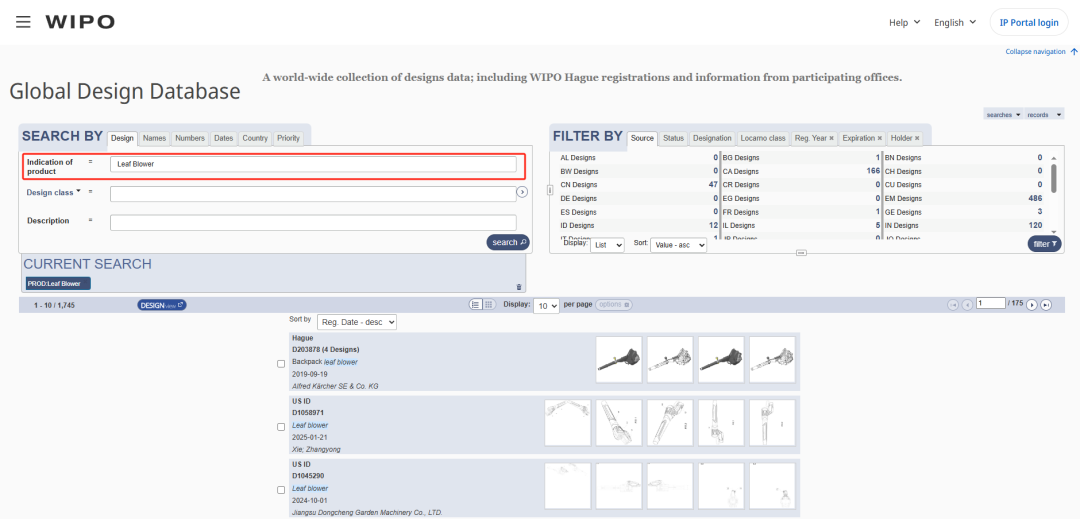Open second thumbnail of D1058971
The height and width of the screenshot is (519, 1080).
point(619,423)
